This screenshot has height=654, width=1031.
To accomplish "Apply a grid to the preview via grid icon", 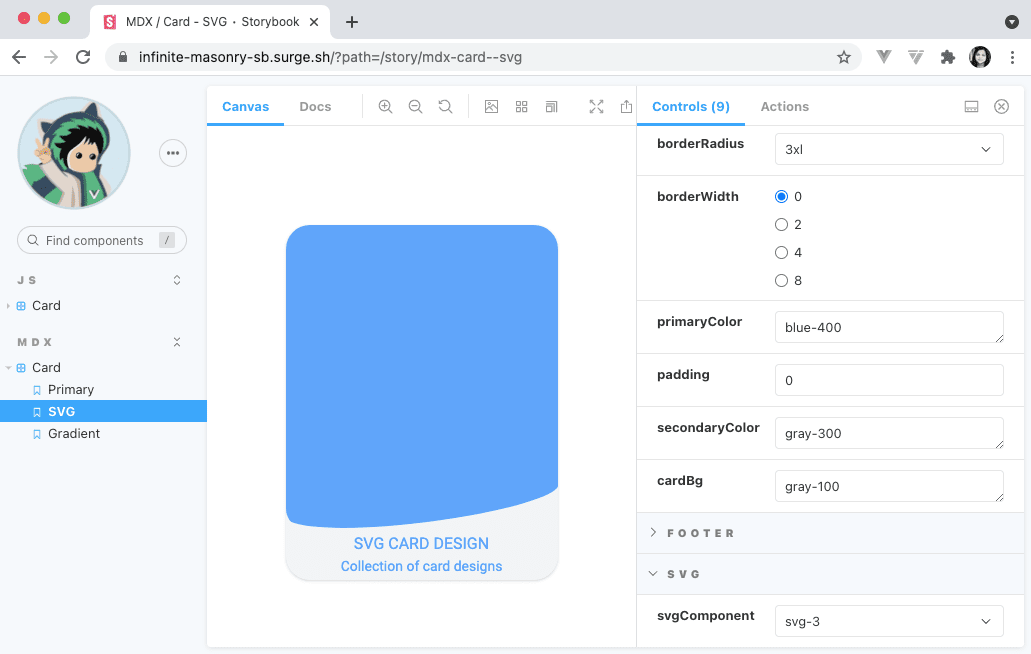I will (x=521, y=106).
